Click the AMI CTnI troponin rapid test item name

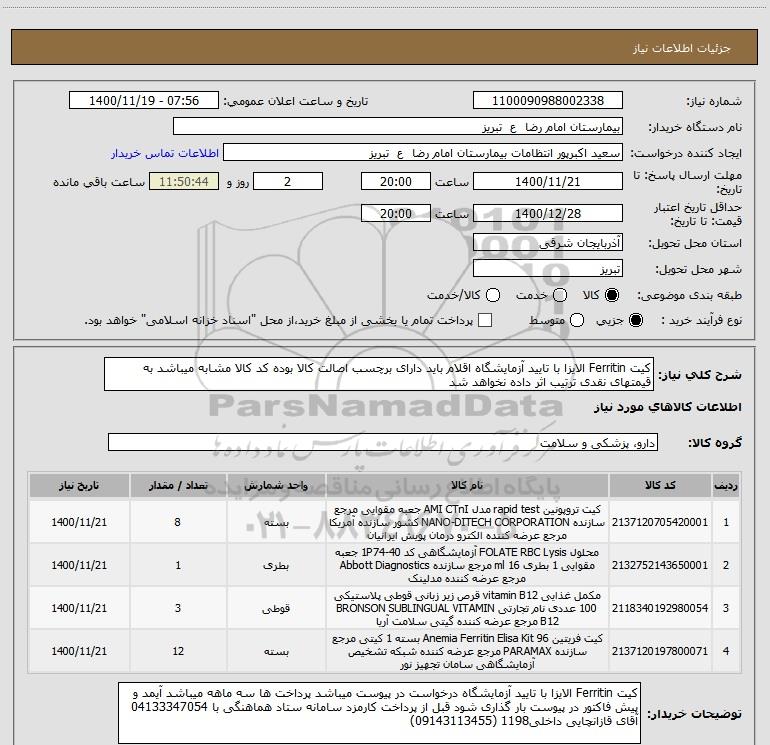pos(467,522)
